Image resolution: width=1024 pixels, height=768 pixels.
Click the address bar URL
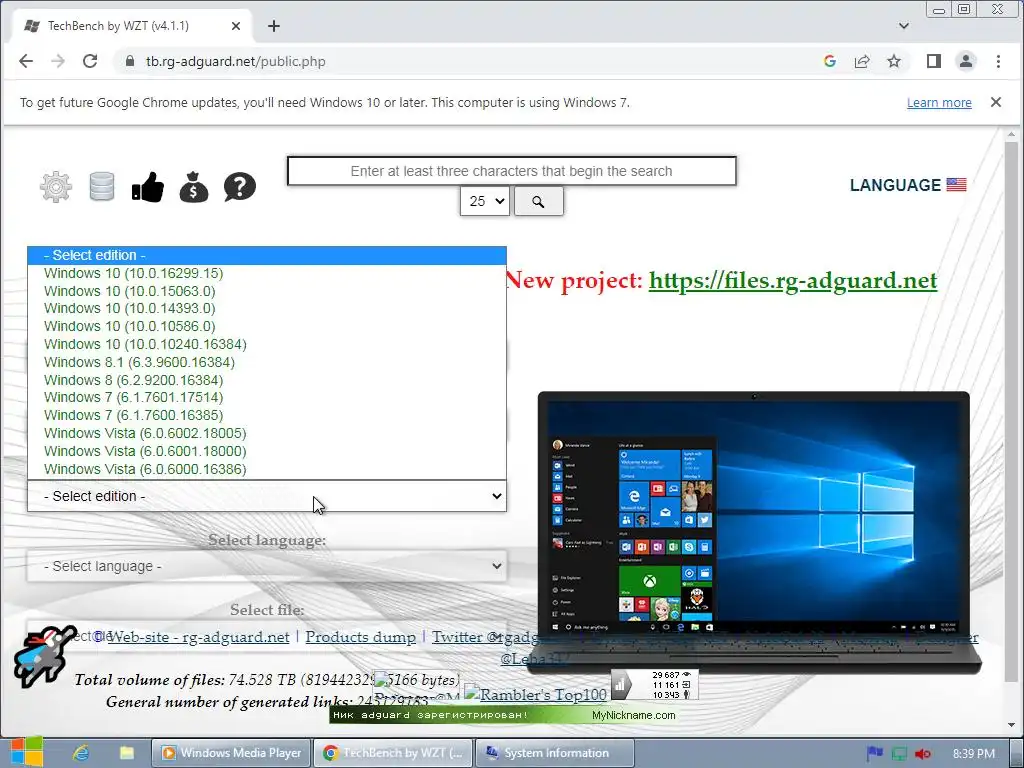[235, 61]
